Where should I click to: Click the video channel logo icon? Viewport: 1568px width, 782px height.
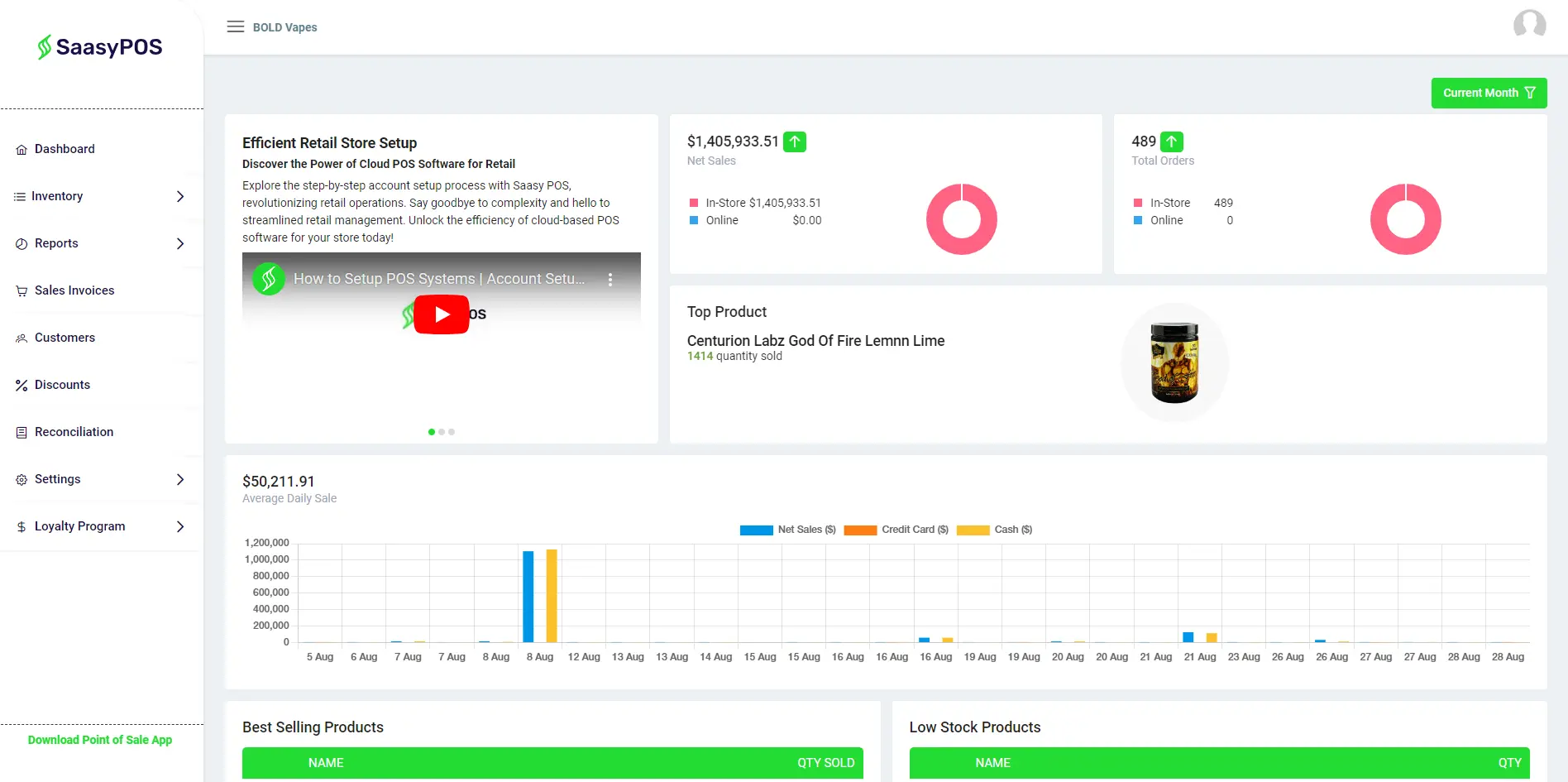click(269, 279)
